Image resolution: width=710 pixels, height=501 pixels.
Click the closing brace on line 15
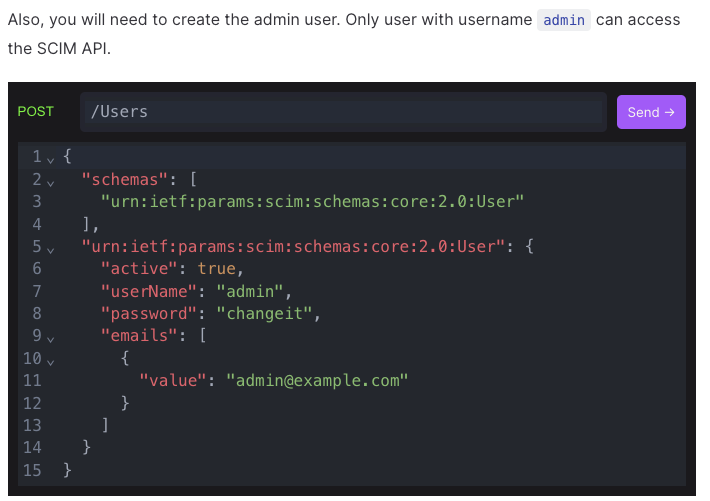[x=67, y=470]
